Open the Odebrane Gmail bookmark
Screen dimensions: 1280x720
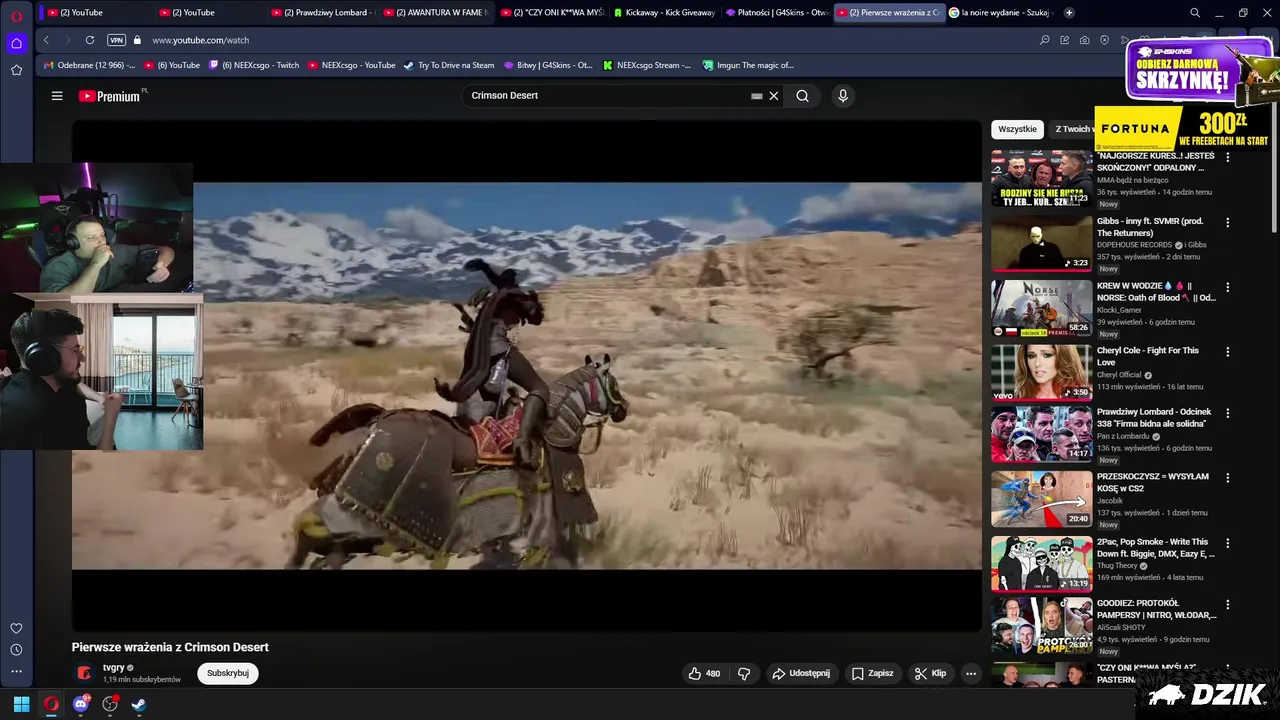pyautogui.click(x=89, y=65)
